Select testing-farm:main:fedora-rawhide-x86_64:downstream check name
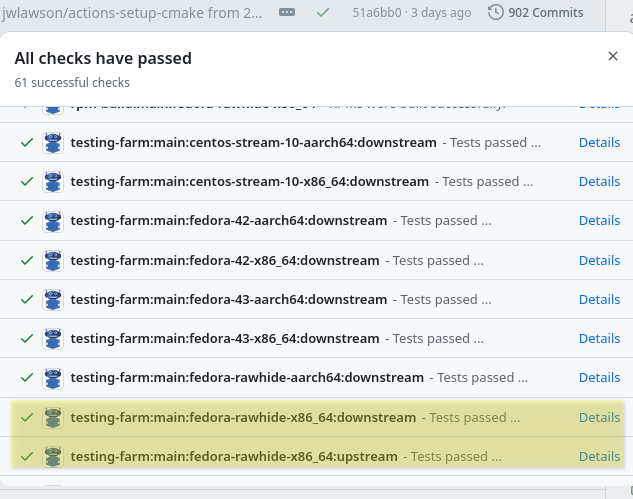Viewport: 633px width, 499px height. pyautogui.click(x=243, y=417)
